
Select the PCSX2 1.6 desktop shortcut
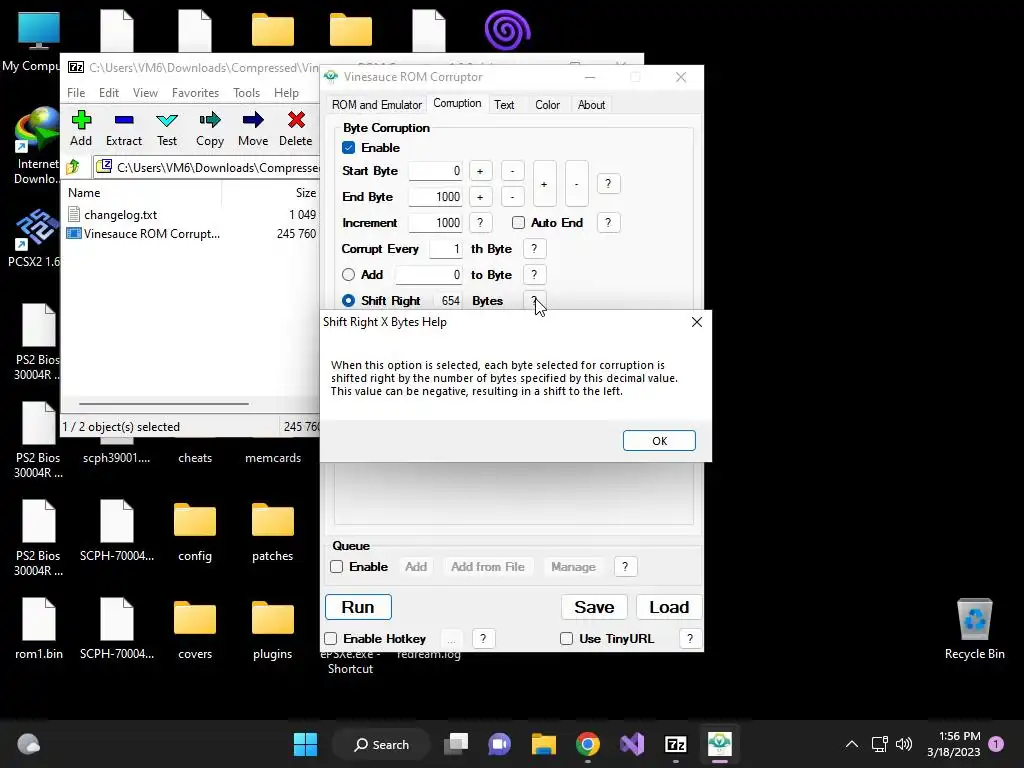point(38,238)
